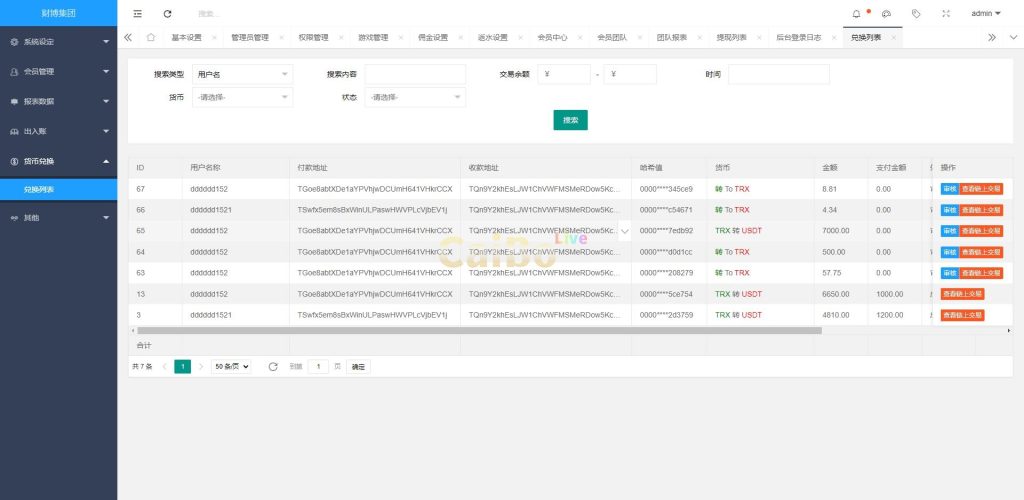Open notifications via the bell icon

click(856, 14)
